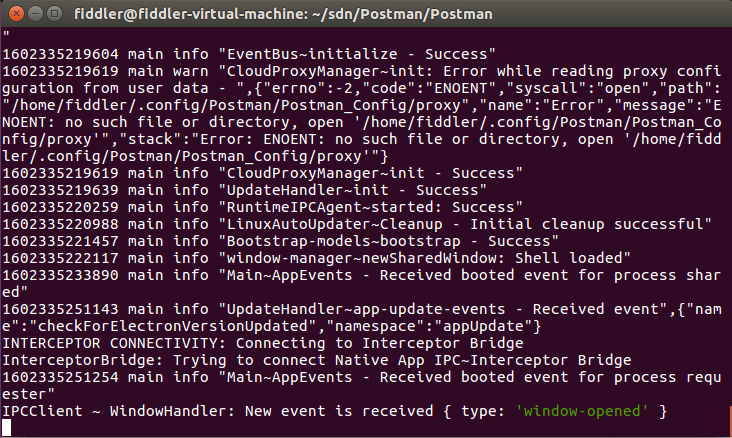Image resolution: width=732 pixels, height=438 pixels.
Task: Click the green 'window-opened' text
Action: (582, 411)
